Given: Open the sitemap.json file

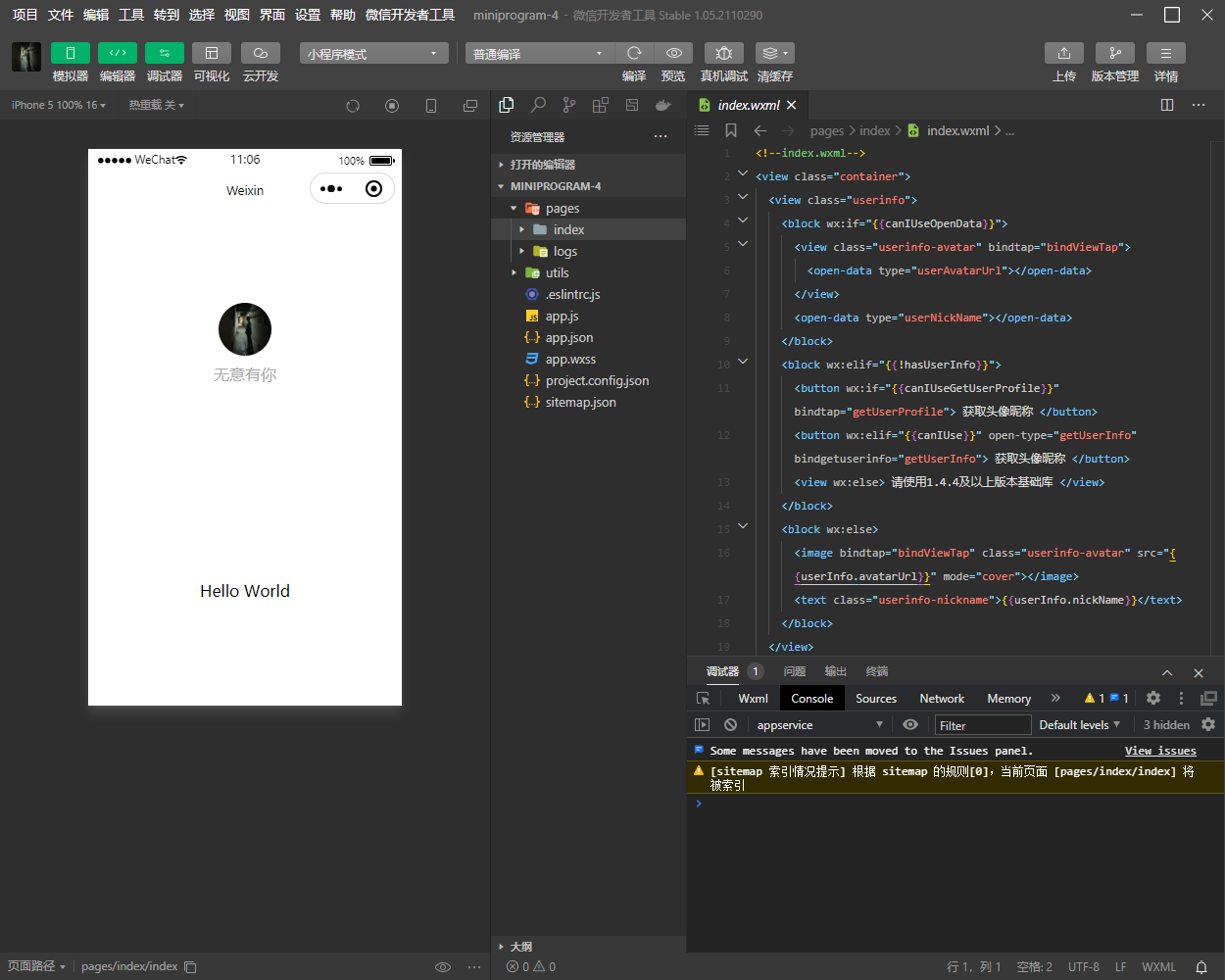Looking at the screenshot, I should click(588, 402).
